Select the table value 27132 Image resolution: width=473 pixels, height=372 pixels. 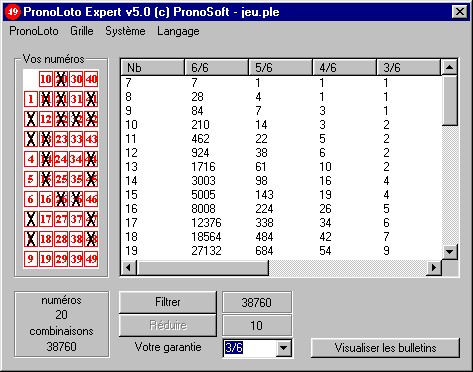coord(206,251)
